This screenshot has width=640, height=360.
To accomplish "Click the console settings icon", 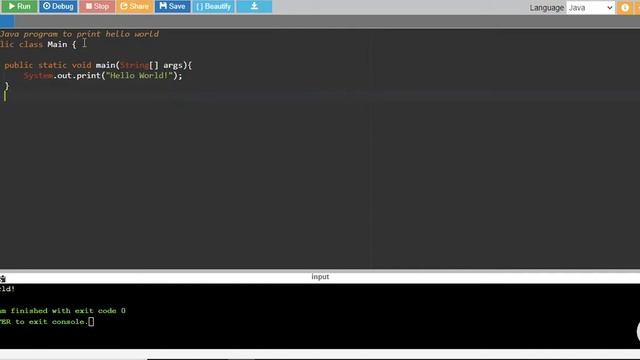I will pos(3,279).
